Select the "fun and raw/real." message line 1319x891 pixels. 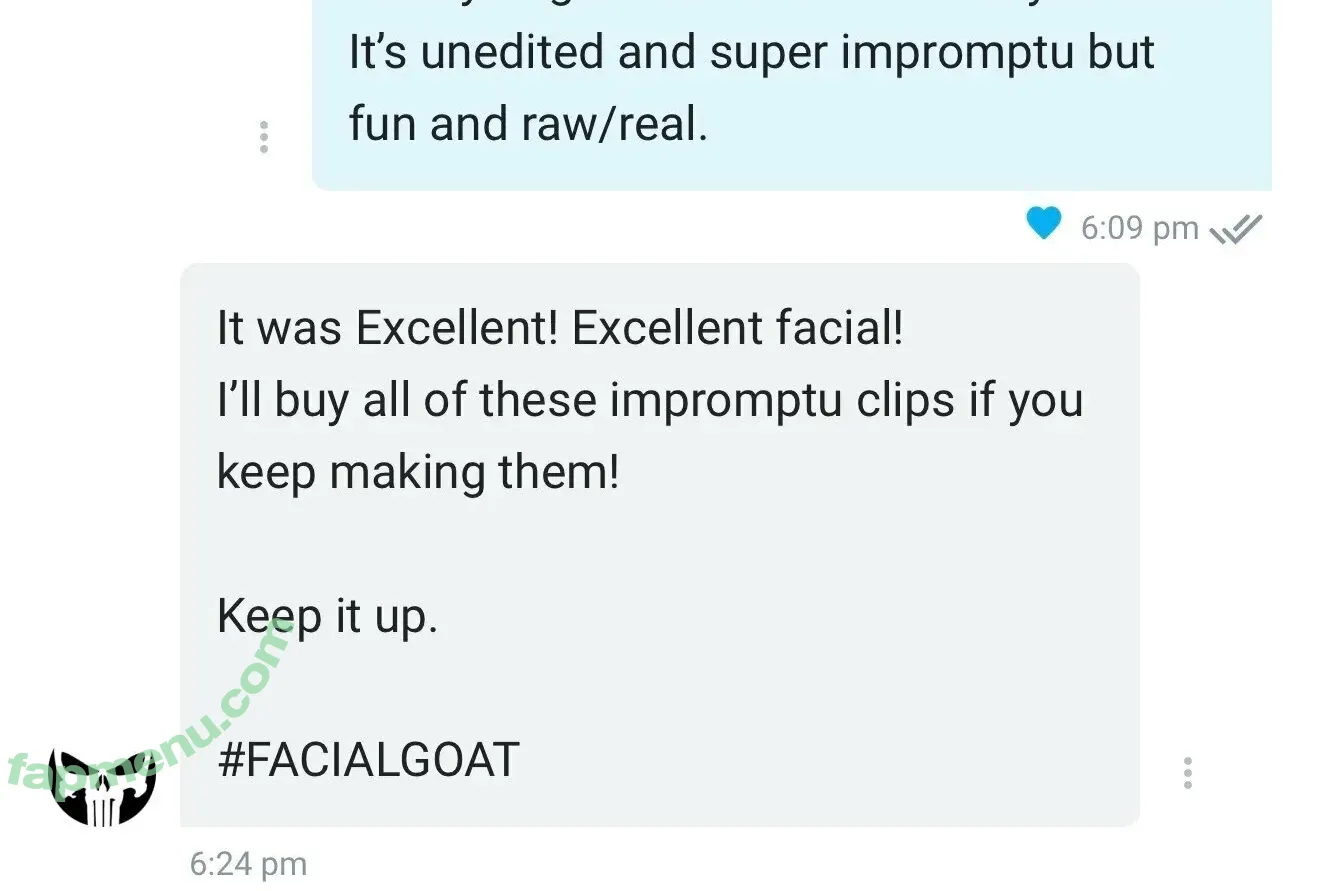(528, 124)
